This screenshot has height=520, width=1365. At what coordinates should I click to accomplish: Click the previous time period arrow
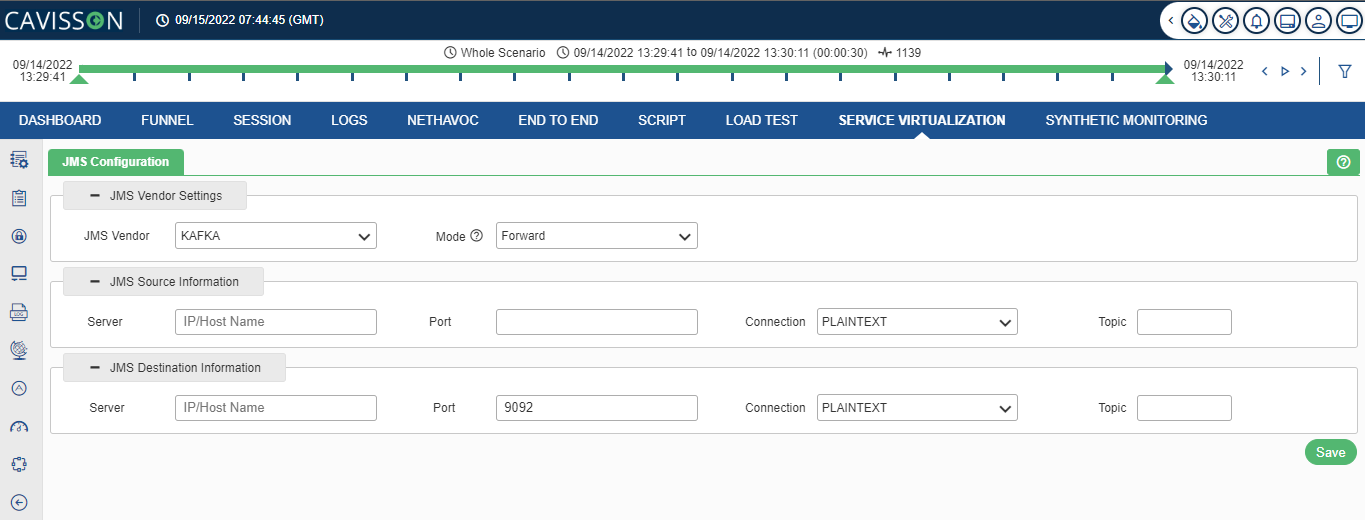[x=1265, y=71]
